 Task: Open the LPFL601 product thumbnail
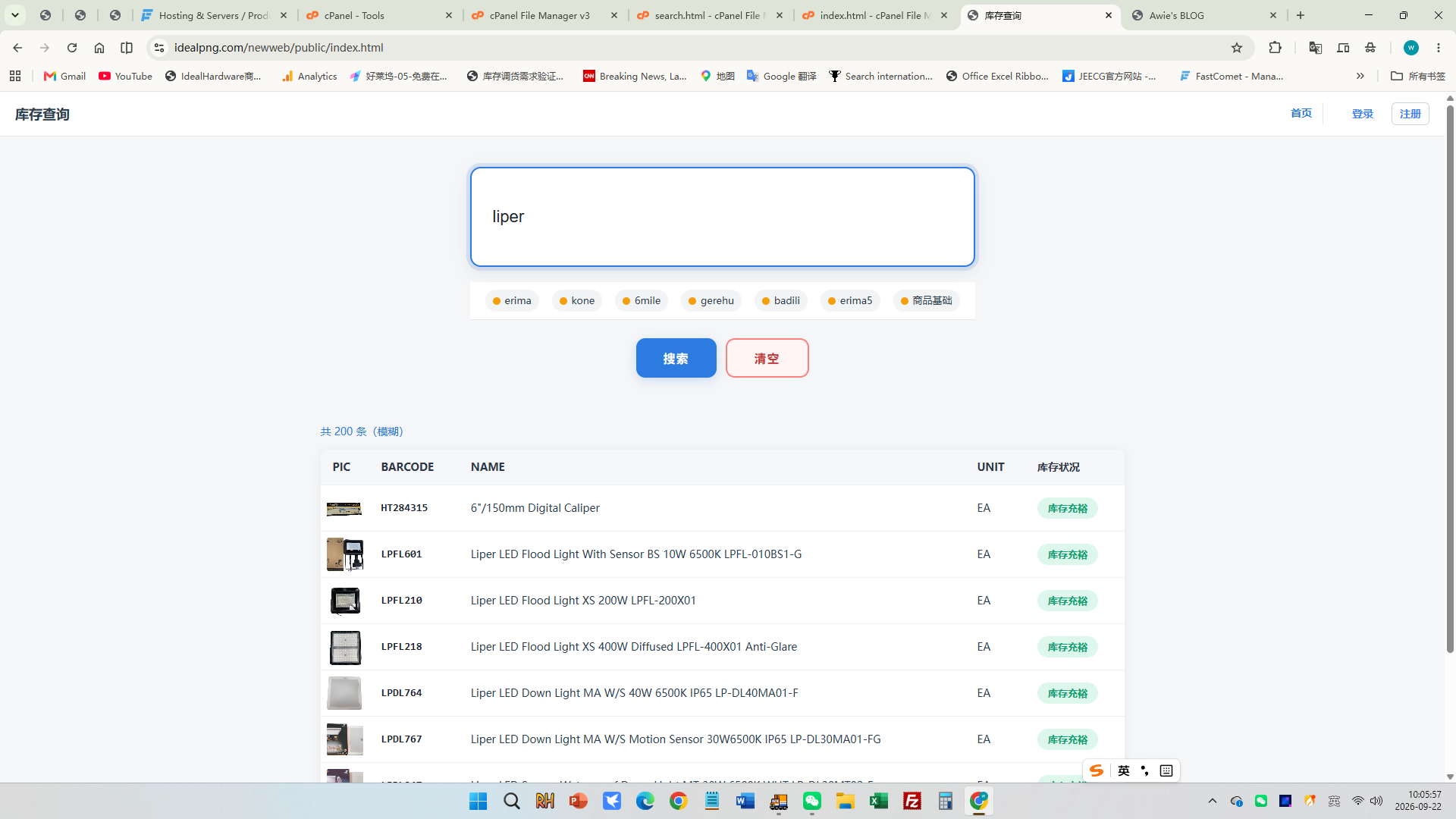pos(344,554)
